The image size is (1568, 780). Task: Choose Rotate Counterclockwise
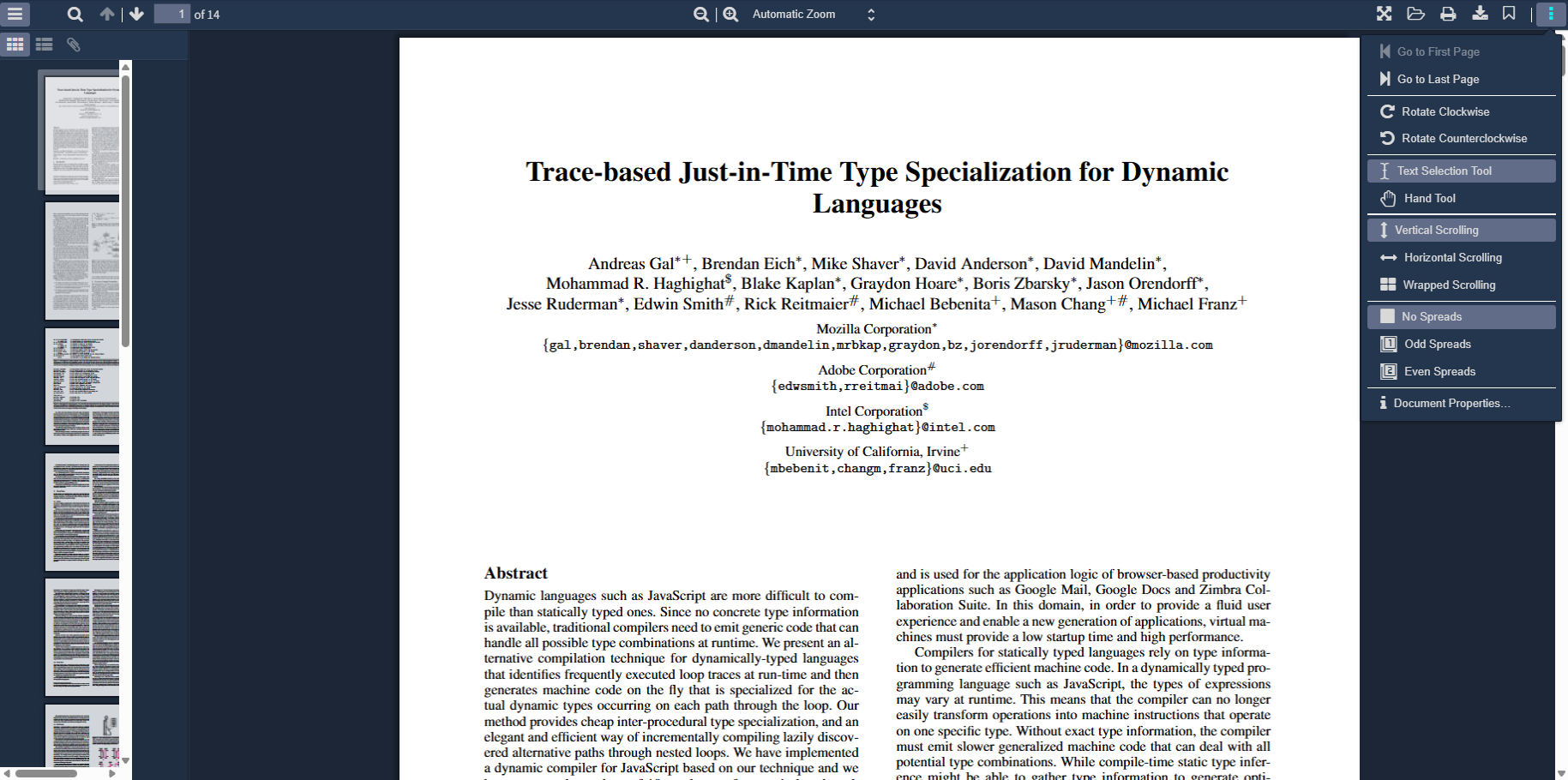point(1461,138)
